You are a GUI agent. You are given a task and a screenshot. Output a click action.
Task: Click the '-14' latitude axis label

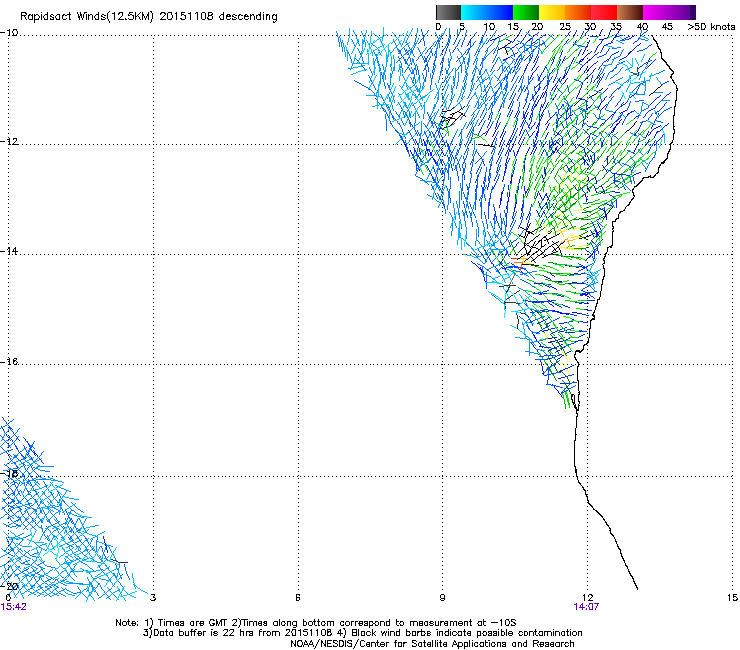tap(9, 251)
